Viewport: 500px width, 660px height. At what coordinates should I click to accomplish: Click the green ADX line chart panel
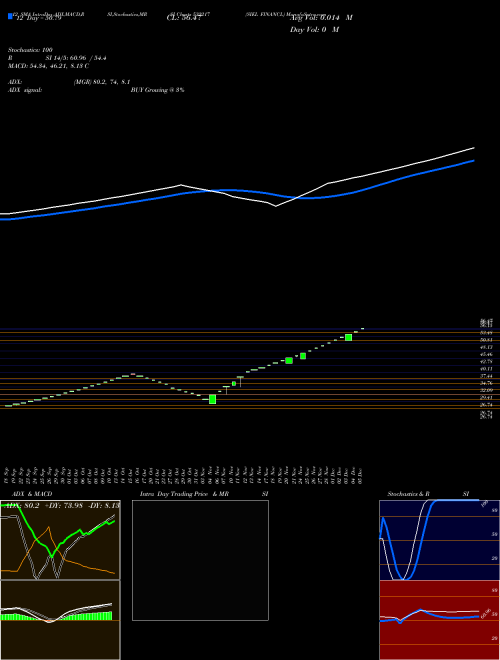click(60, 540)
